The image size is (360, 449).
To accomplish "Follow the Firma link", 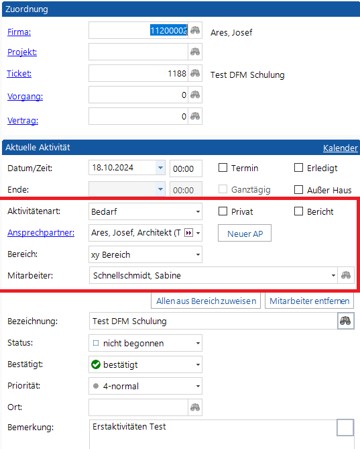I will [x=19, y=32].
